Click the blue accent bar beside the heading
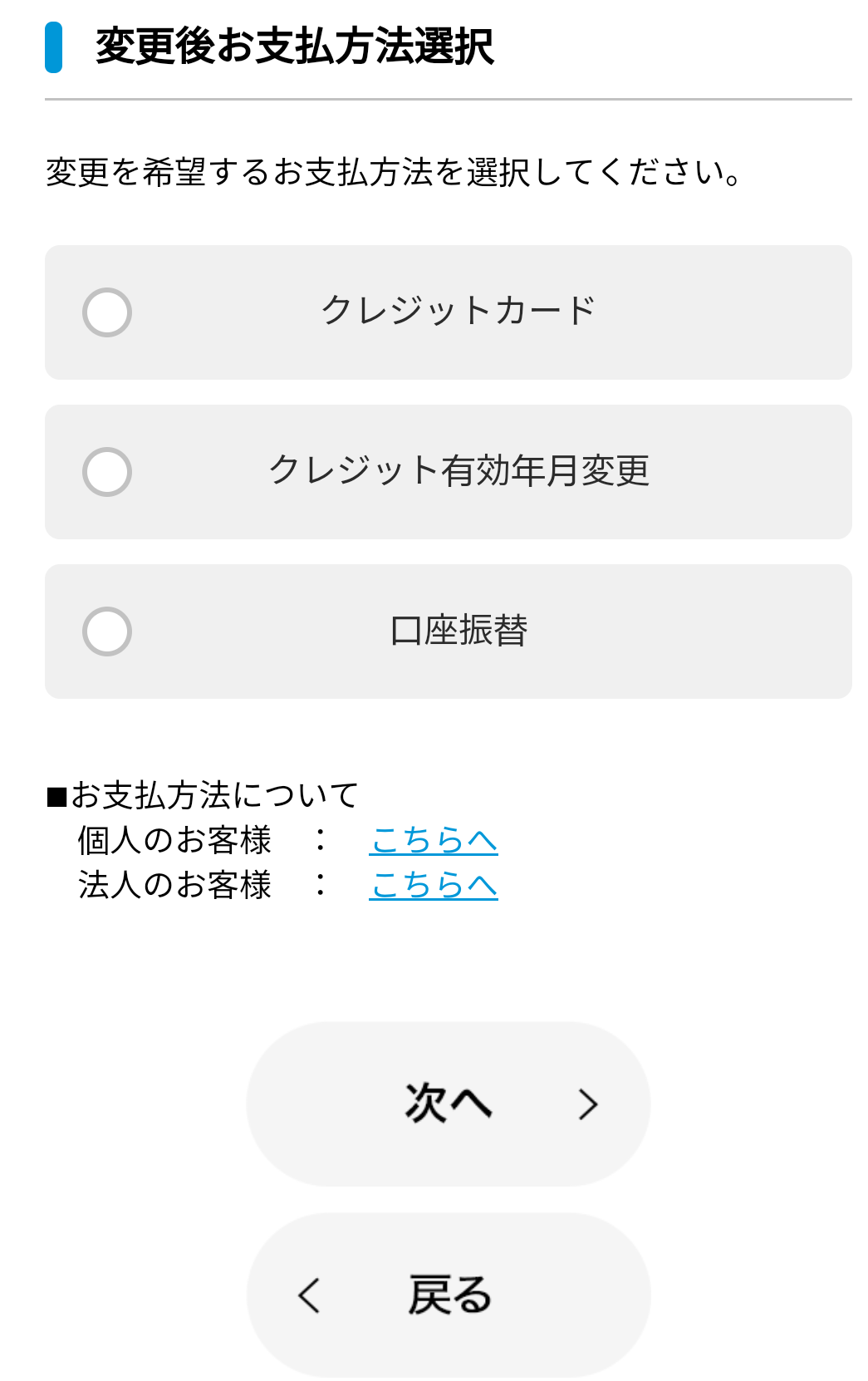The height and width of the screenshot is (1381, 868). 53,47
